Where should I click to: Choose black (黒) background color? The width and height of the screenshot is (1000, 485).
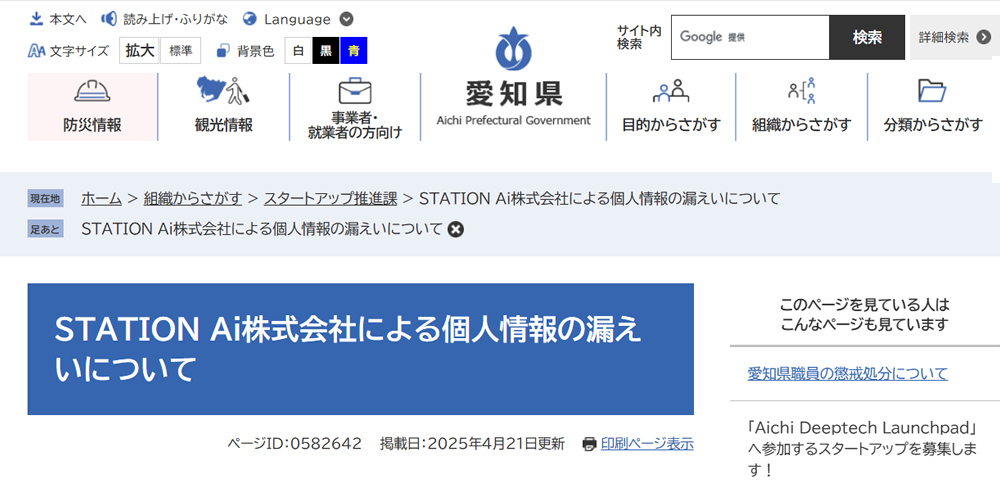pos(326,51)
